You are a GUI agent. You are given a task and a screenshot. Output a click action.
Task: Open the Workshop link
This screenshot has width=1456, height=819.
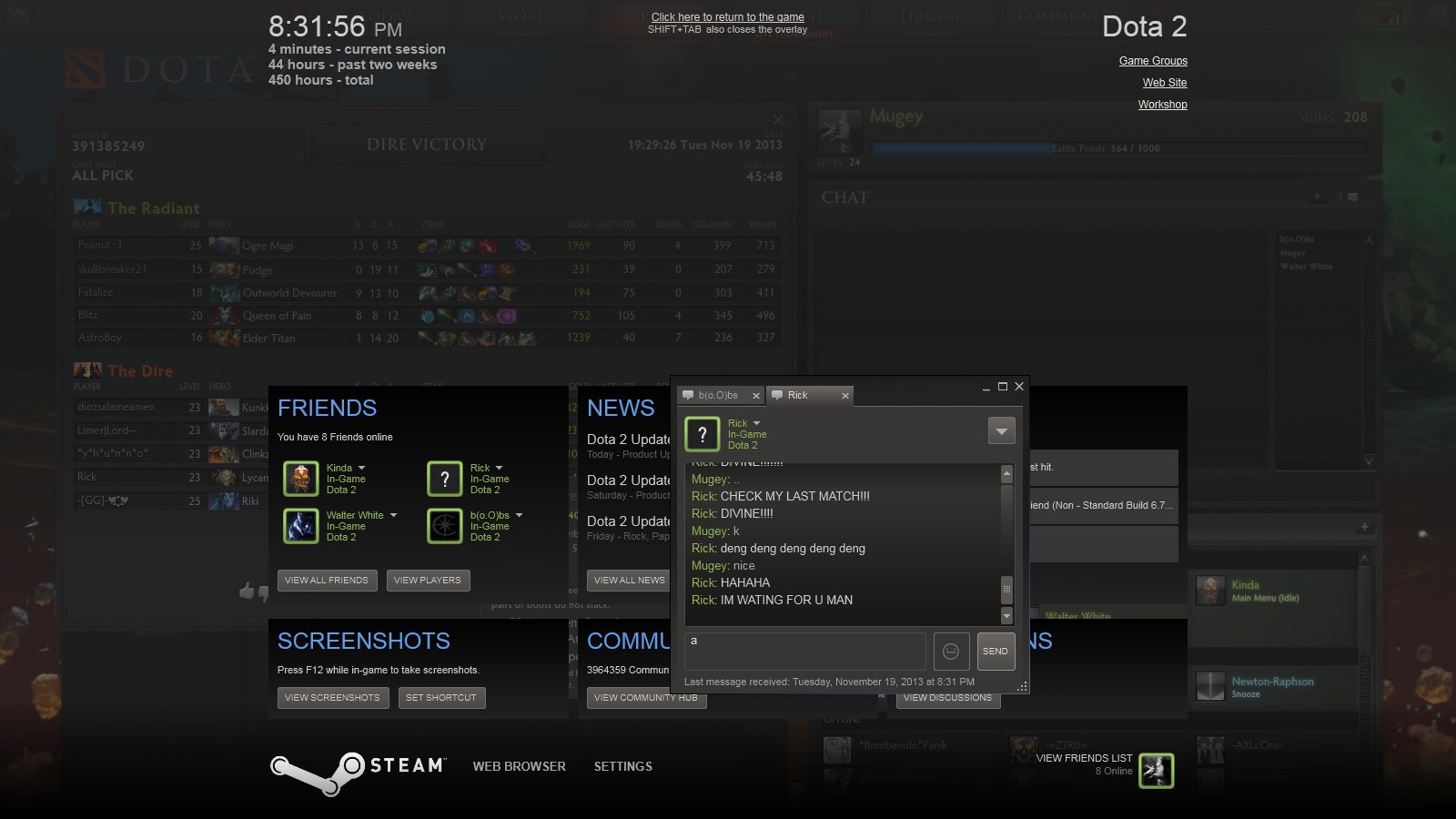coord(1162,105)
